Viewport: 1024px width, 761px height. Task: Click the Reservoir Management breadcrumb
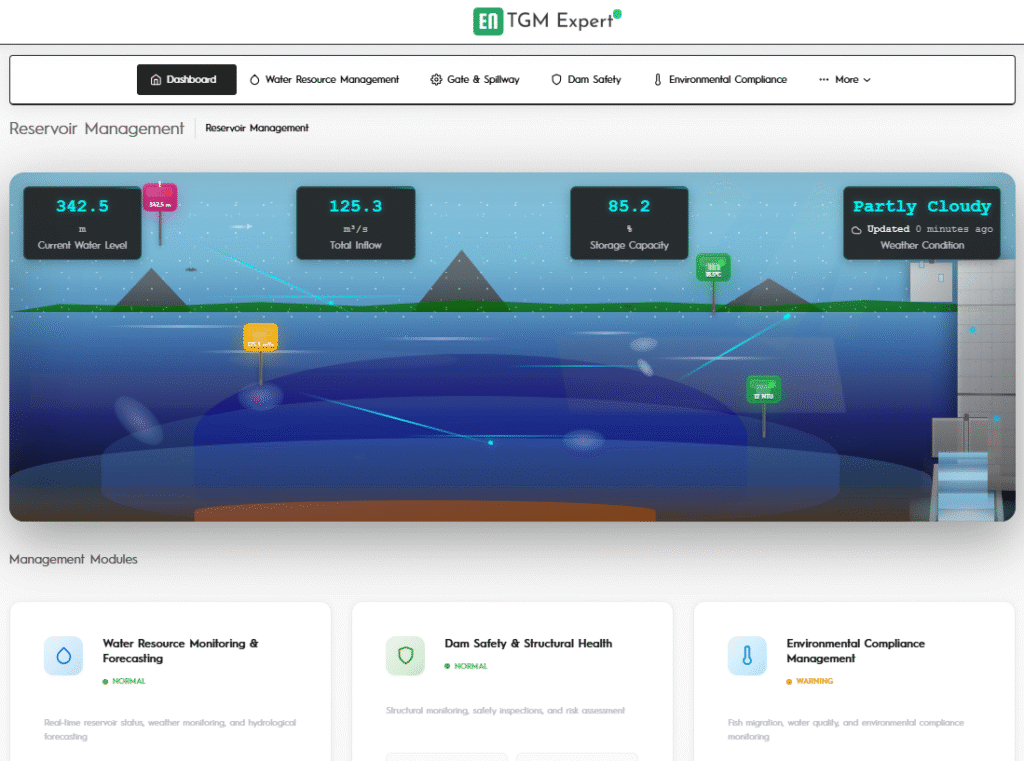257,128
